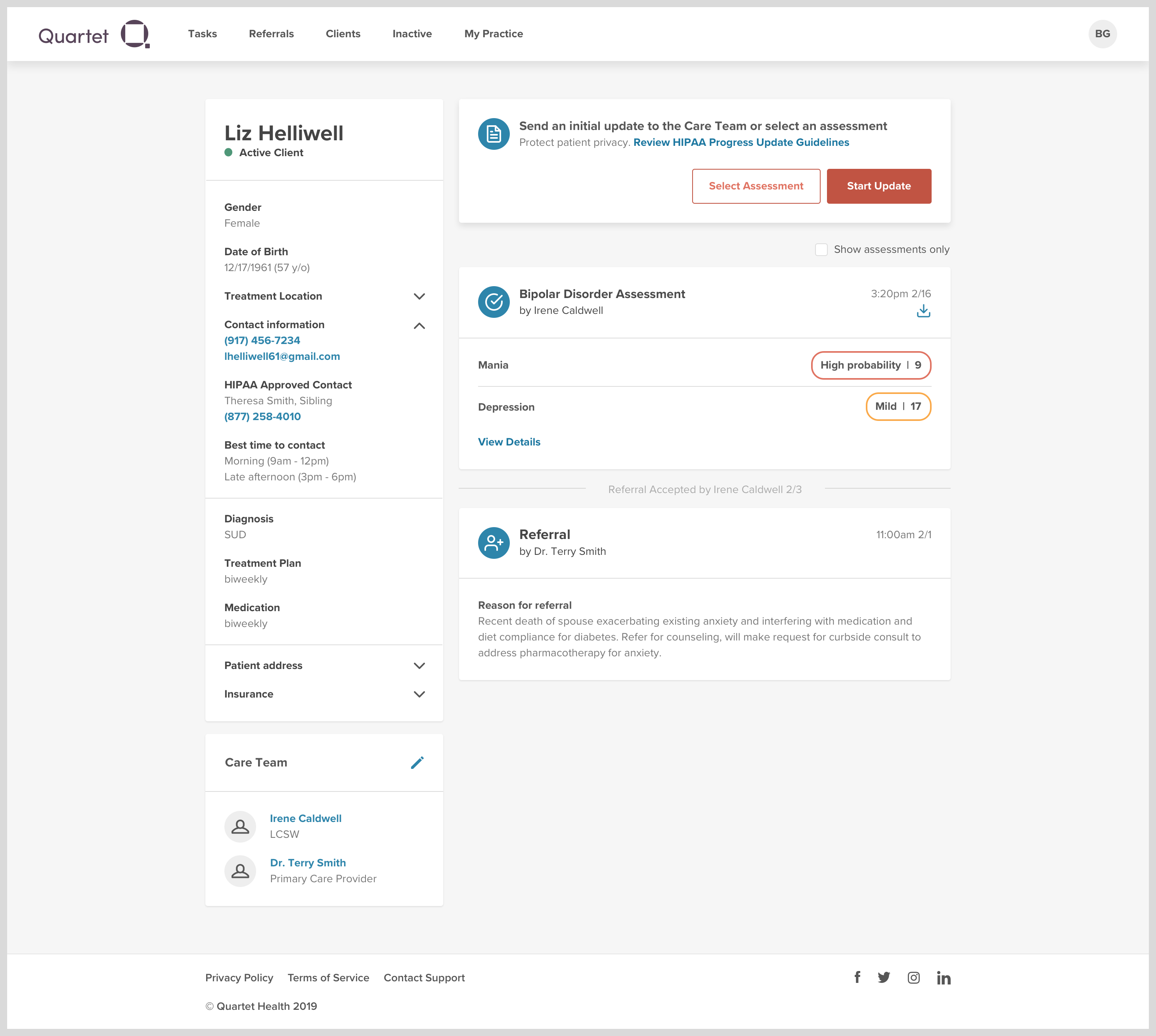The width and height of the screenshot is (1156, 1036).
Task: Open the BG user avatar menu
Action: tap(1102, 34)
